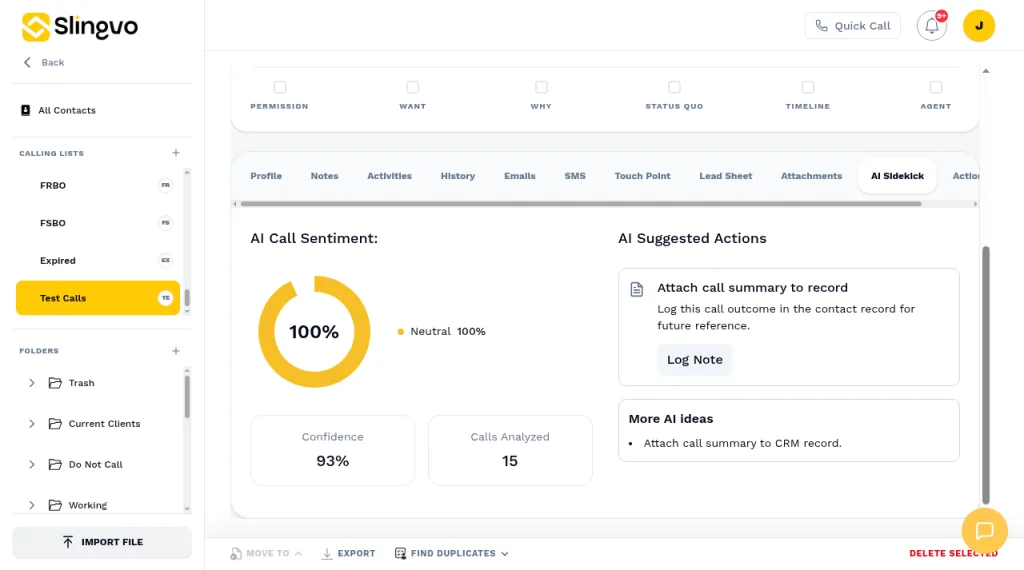Switch to the SMS tab
Viewport: 1024px width, 570px height.
[575, 176]
